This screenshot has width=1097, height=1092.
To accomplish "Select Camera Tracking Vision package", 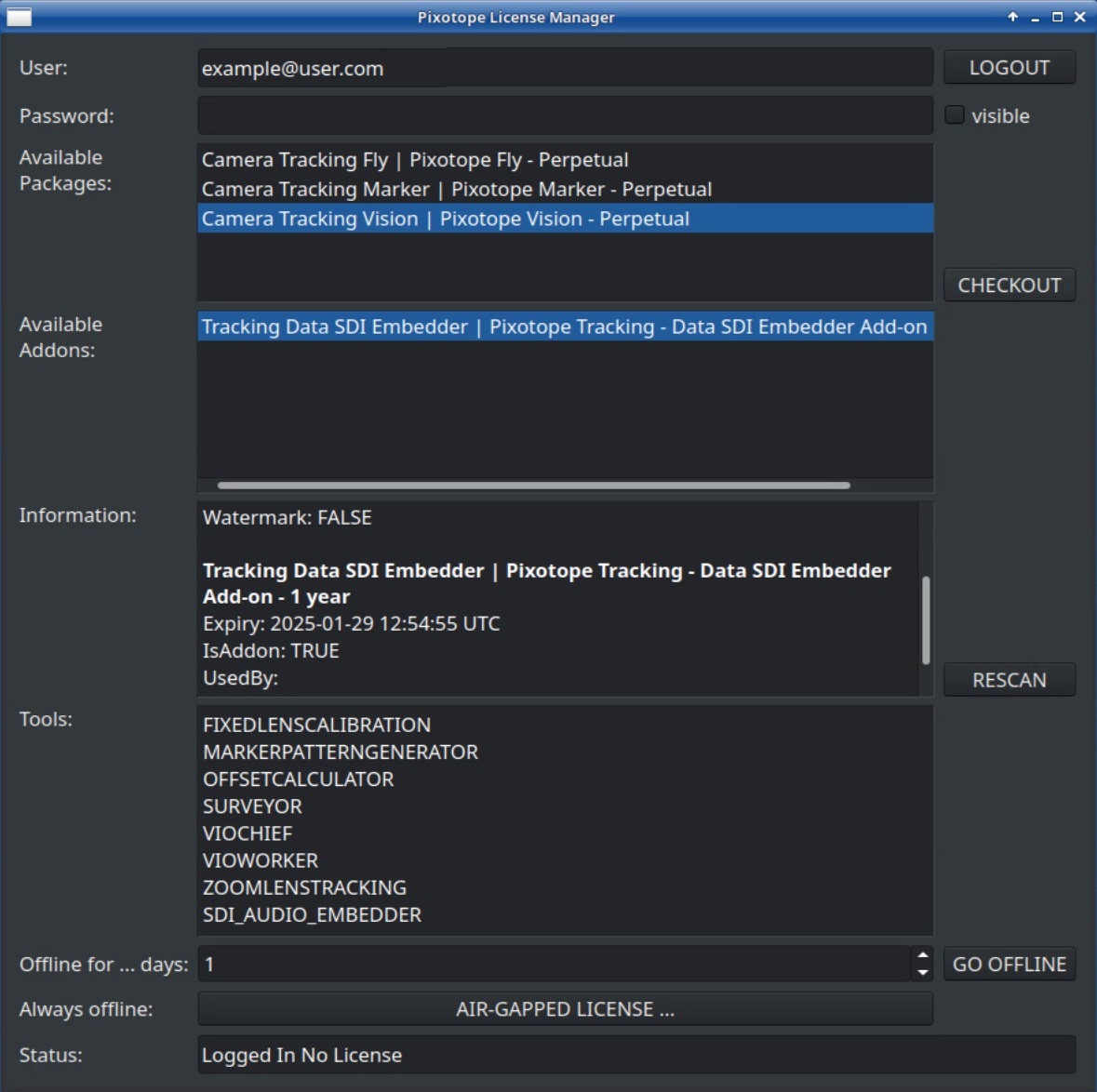I will (x=445, y=219).
